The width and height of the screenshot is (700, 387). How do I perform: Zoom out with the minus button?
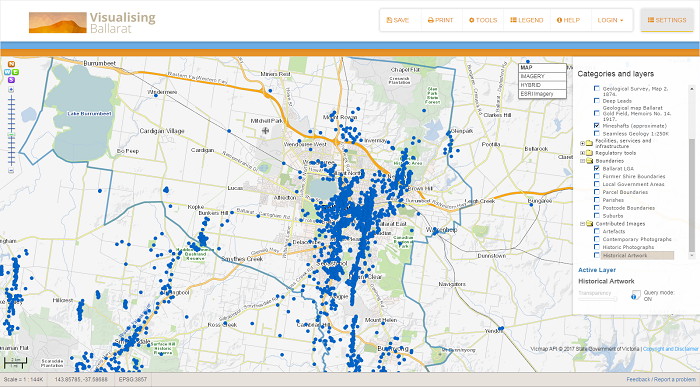point(11,171)
